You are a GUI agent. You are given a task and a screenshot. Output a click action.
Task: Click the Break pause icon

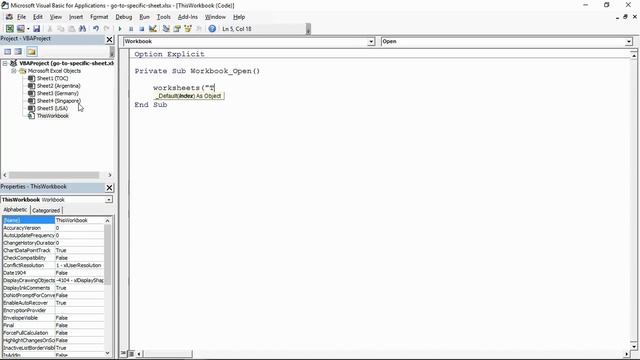pos(131,29)
